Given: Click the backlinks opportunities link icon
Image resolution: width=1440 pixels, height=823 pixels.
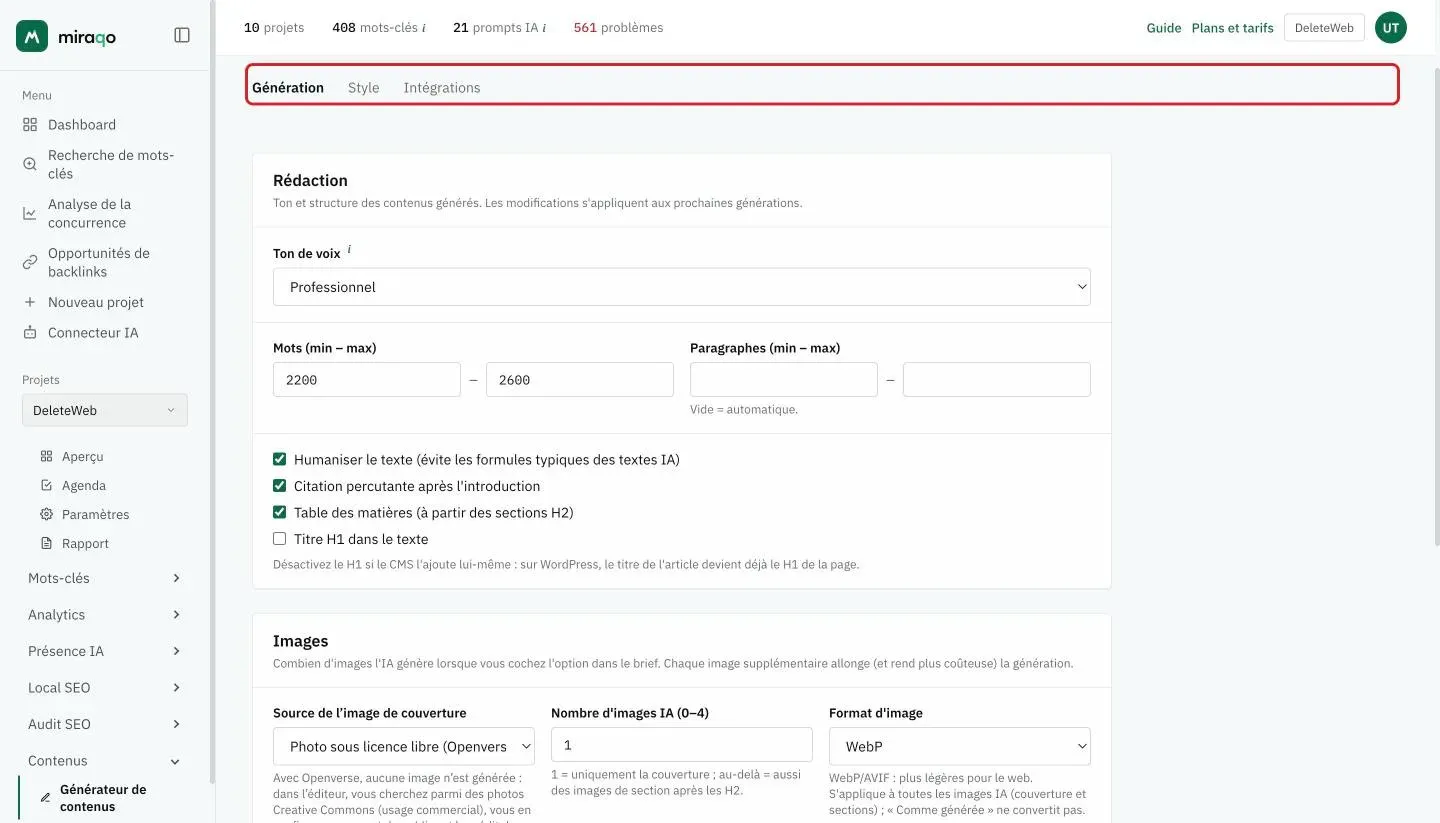Looking at the screenshot, I should [x=30, y=262].
